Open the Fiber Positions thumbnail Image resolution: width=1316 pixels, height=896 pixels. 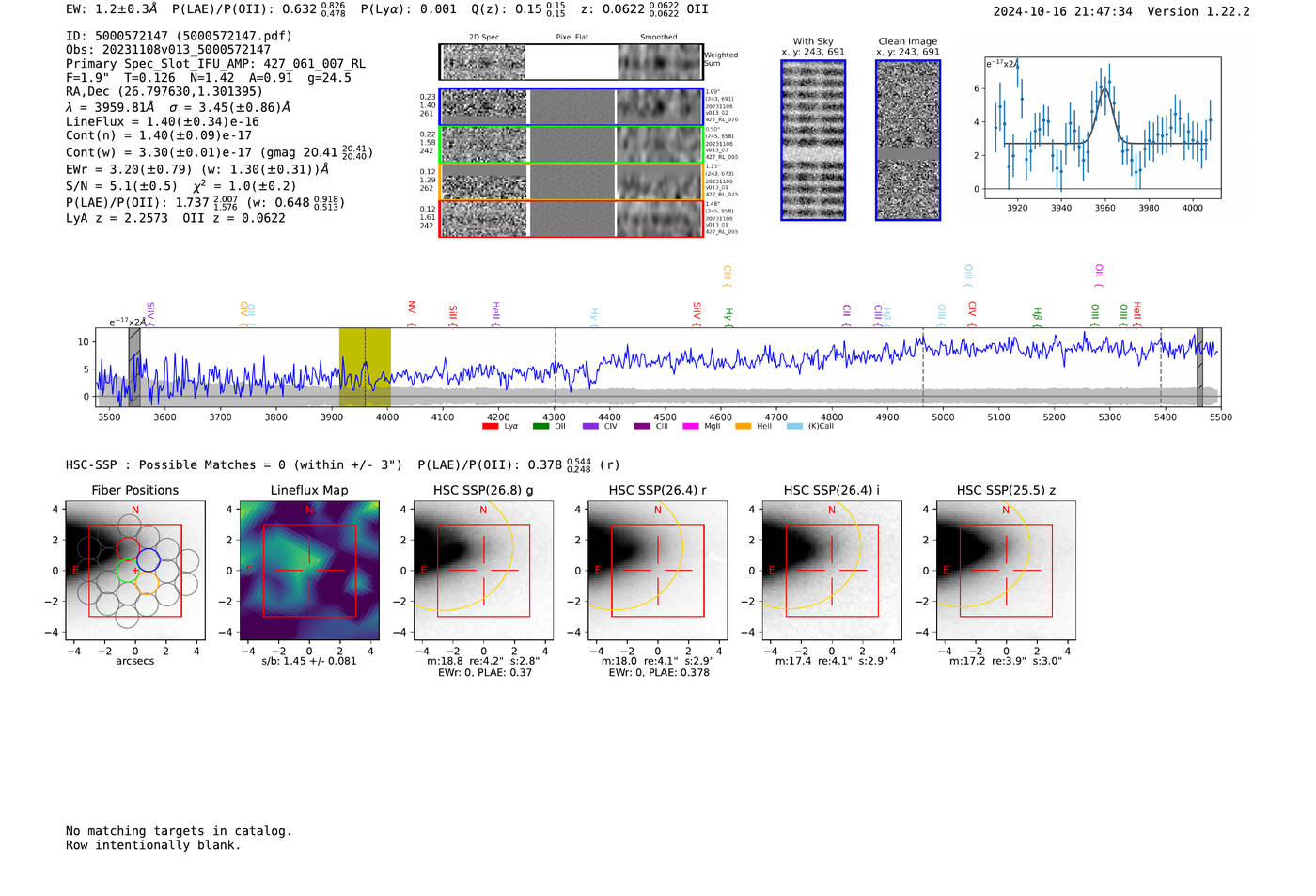(x=135, y=571)
